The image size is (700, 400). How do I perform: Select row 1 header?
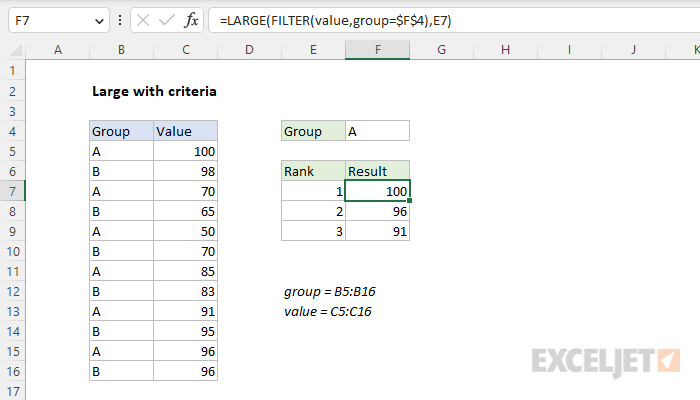(x=12, y=71)
